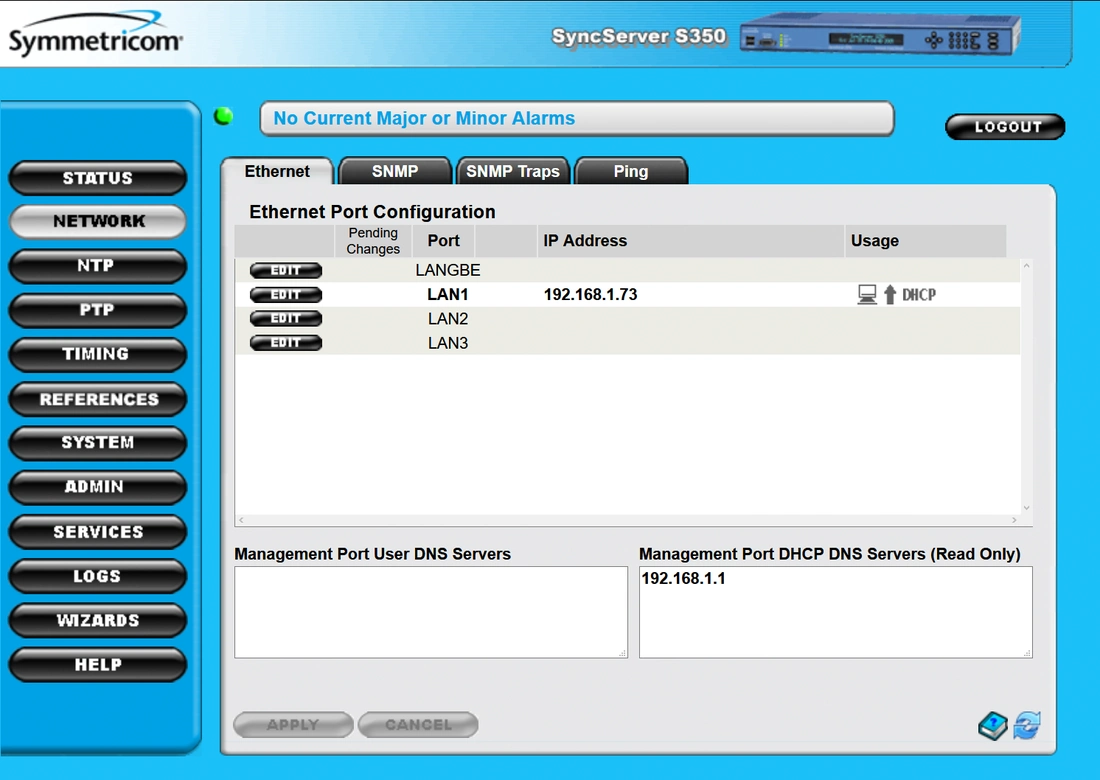Viewport: 1100px width, 780px height.
Task: Open the HELP section
Action: (98, 664)
